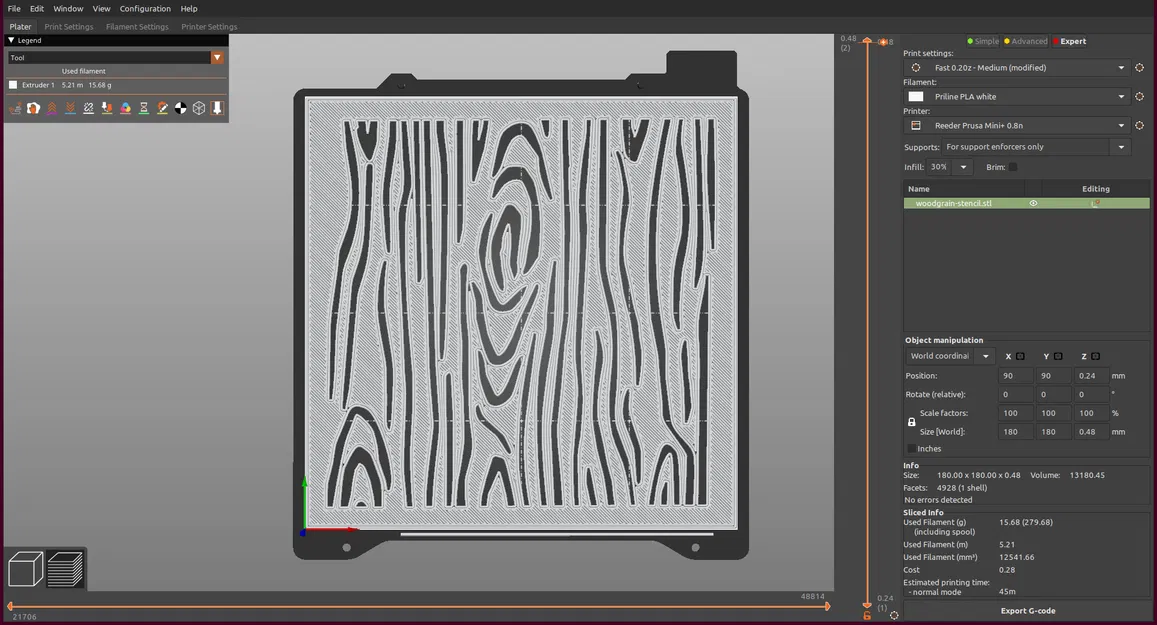Switch to the Printer Settings tab
Image resolution: width=1157 pixels, height=625 pixels.
pos(210,27)
